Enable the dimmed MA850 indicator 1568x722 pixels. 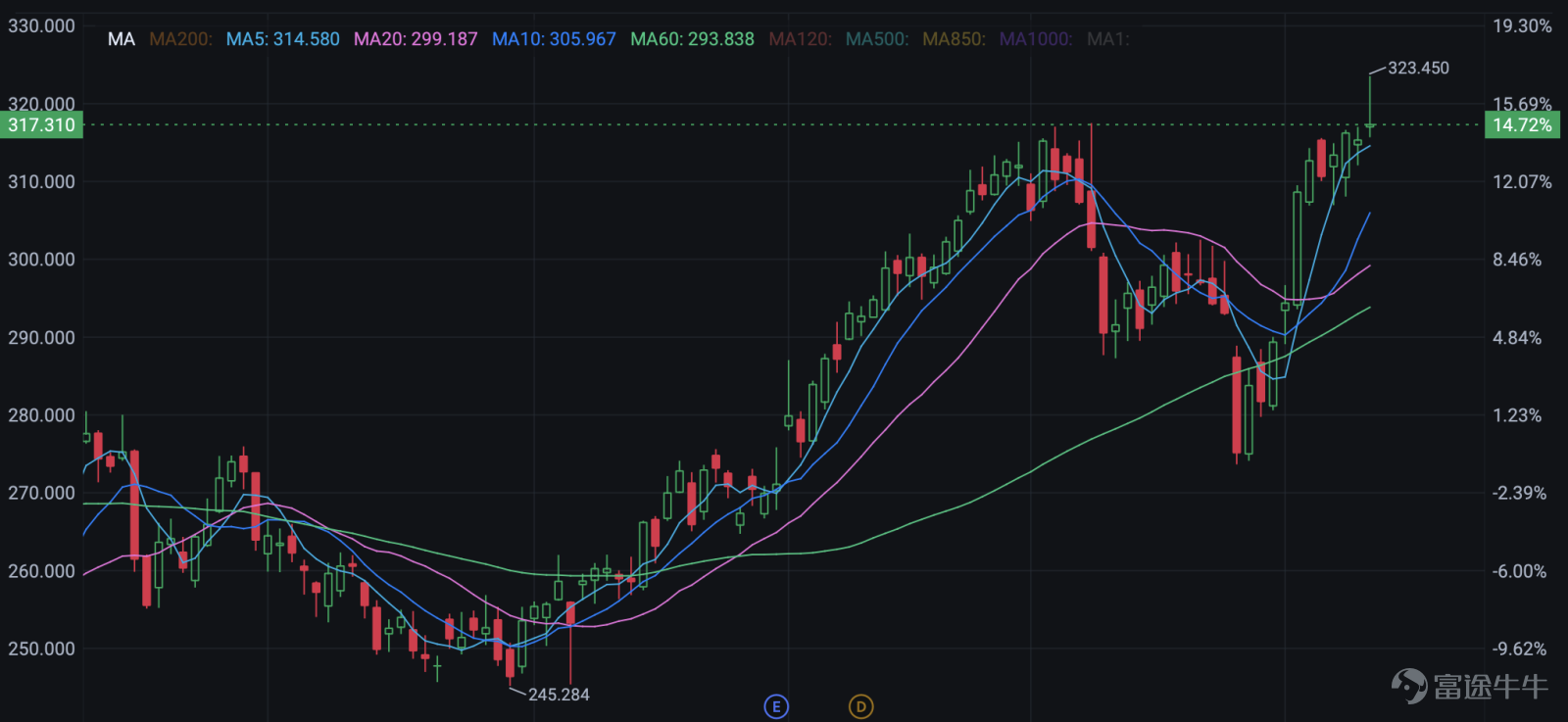click(955, 39)
